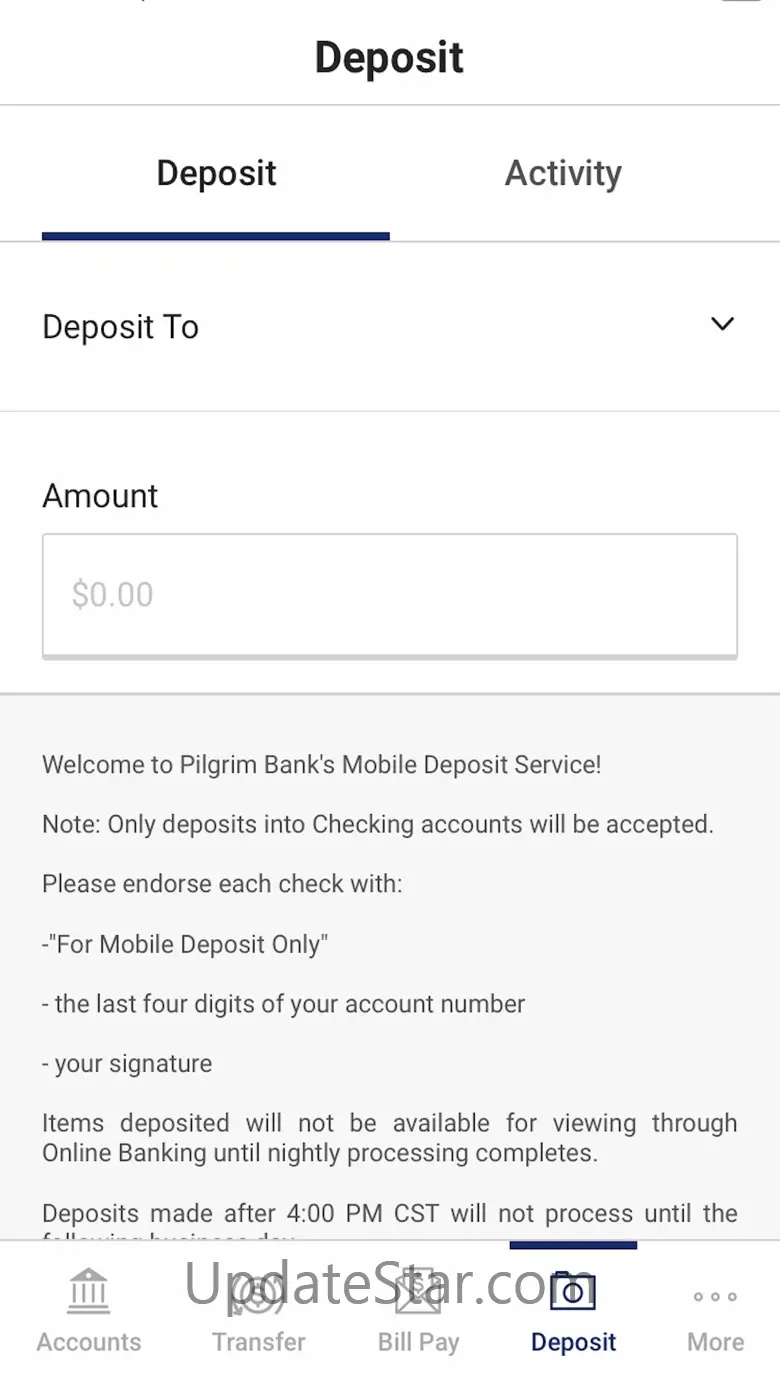Choose the Bill Pay text label
Viewport: 780px width, 1387px height.
tap(418, 1342)
